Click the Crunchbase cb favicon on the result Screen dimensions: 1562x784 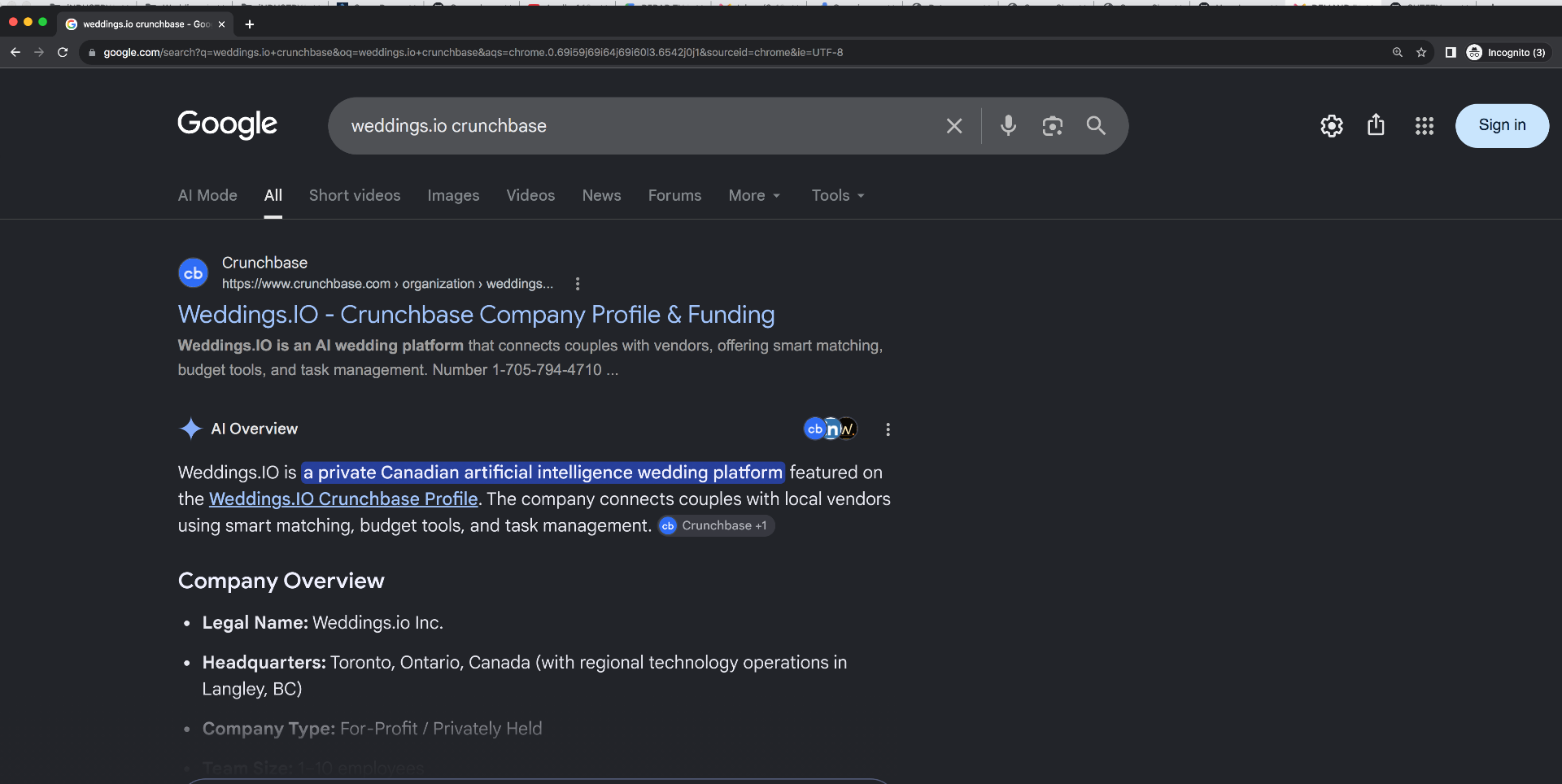point(194,273)
